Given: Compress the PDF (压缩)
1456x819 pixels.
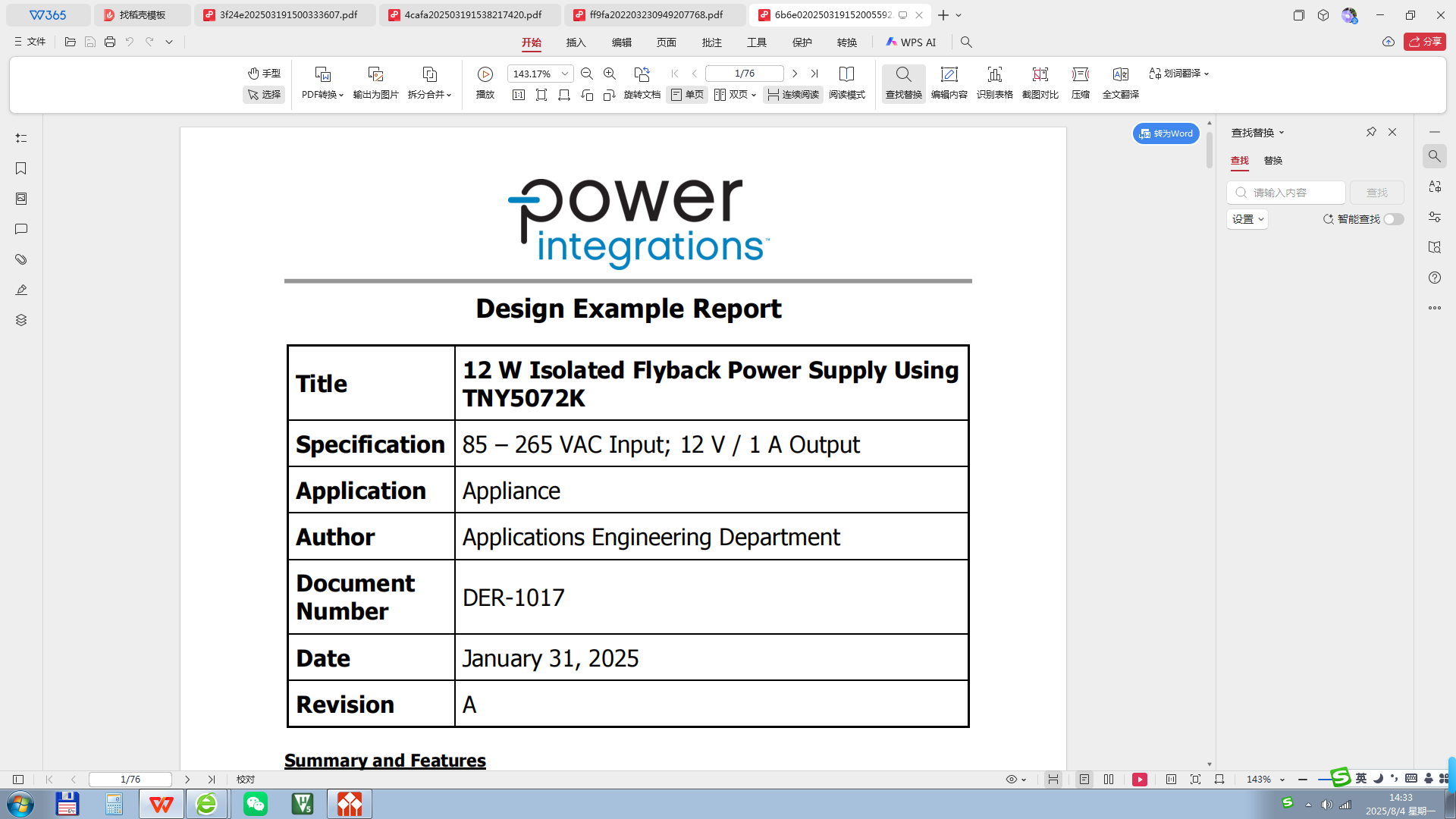Looking at the screenshot, I should click(1080, 83).
